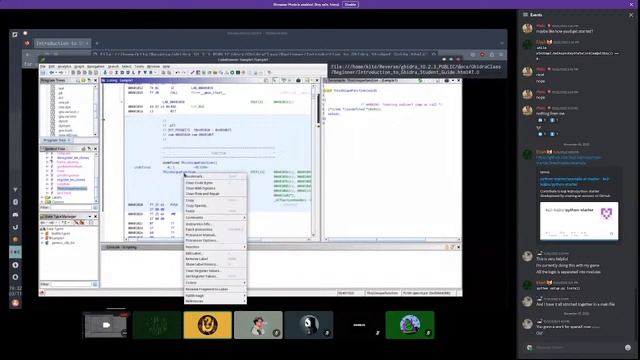
Task: Click the Symbol Tree filter field
Action: (71, 207)
